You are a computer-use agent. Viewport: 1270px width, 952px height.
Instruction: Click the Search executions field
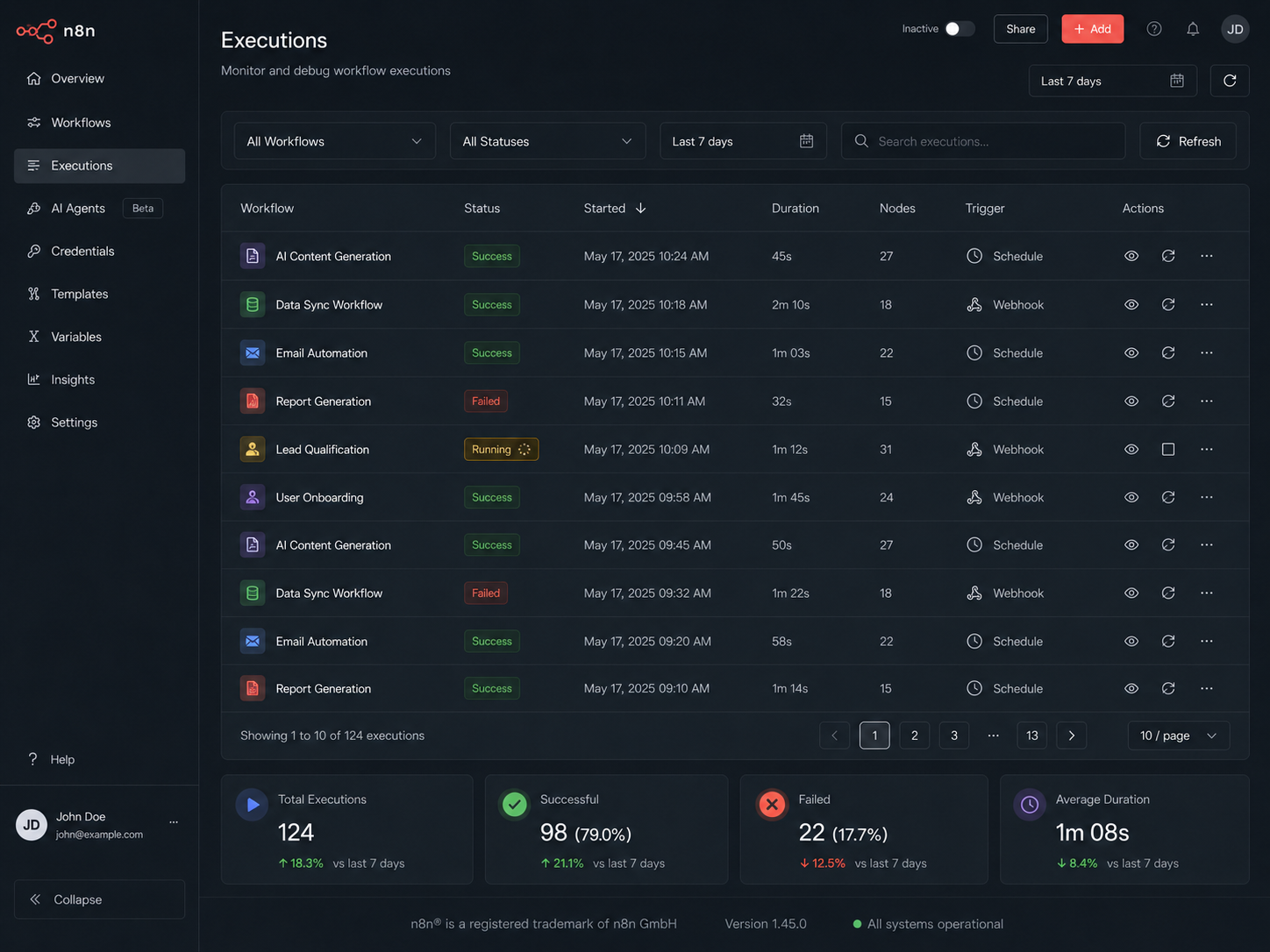pos(983,141)
